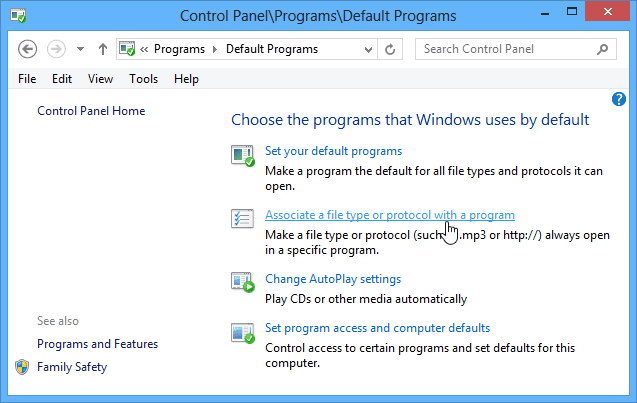Open help with the blue question icon
The height and width of the screenshot is (403, 637).
click(619, 99)
